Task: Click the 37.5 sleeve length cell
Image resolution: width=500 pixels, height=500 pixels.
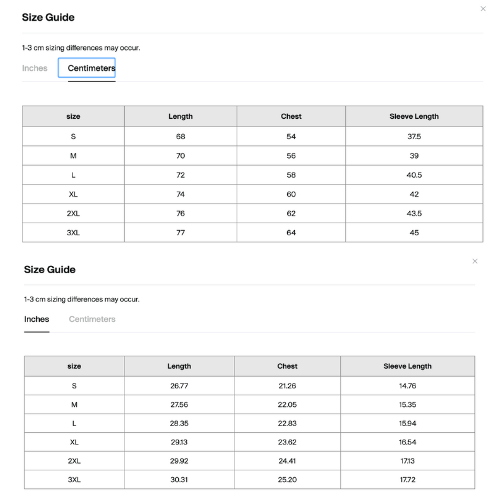Action: click(x=414, y=136)
